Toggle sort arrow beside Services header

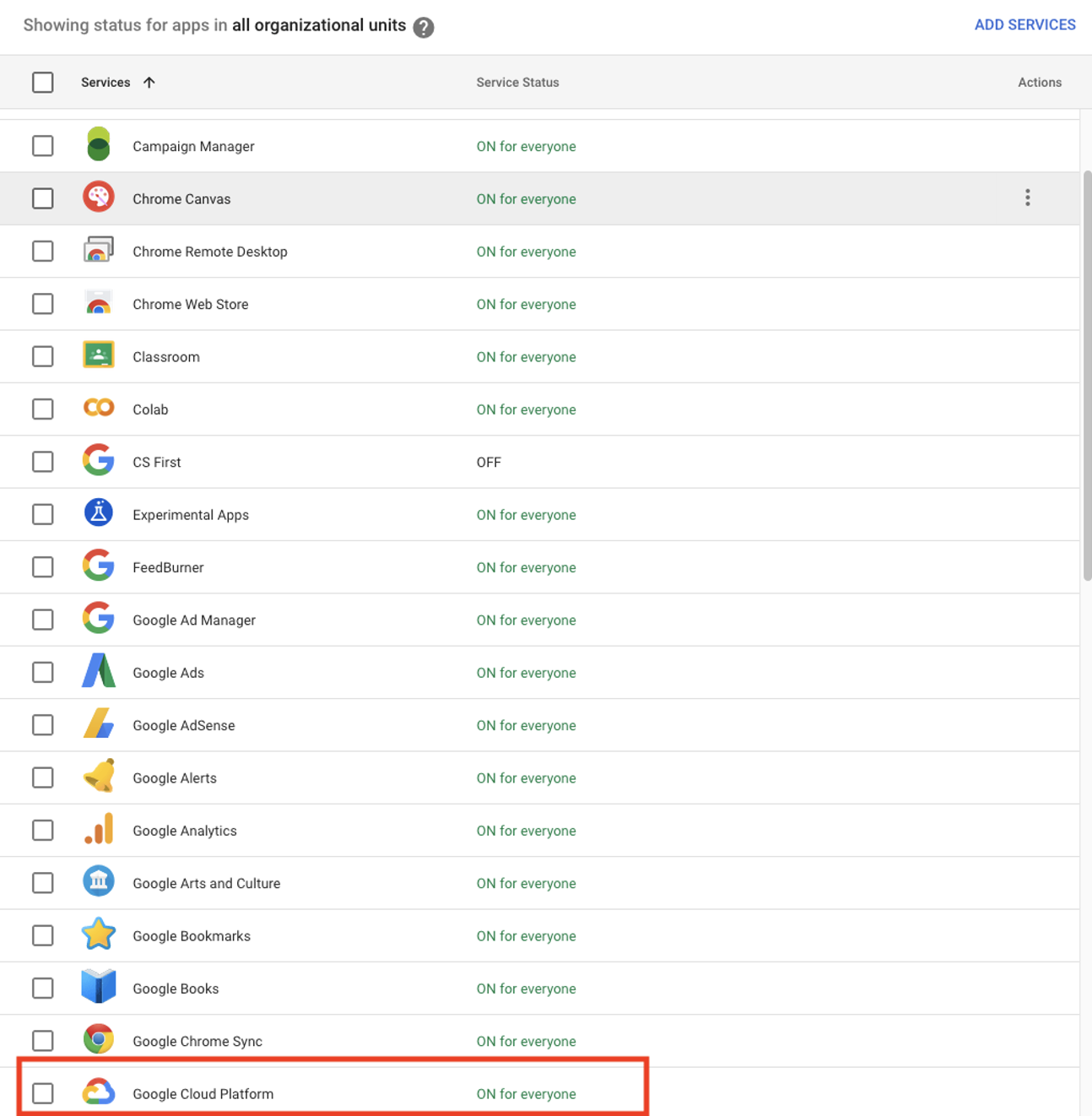149,83
